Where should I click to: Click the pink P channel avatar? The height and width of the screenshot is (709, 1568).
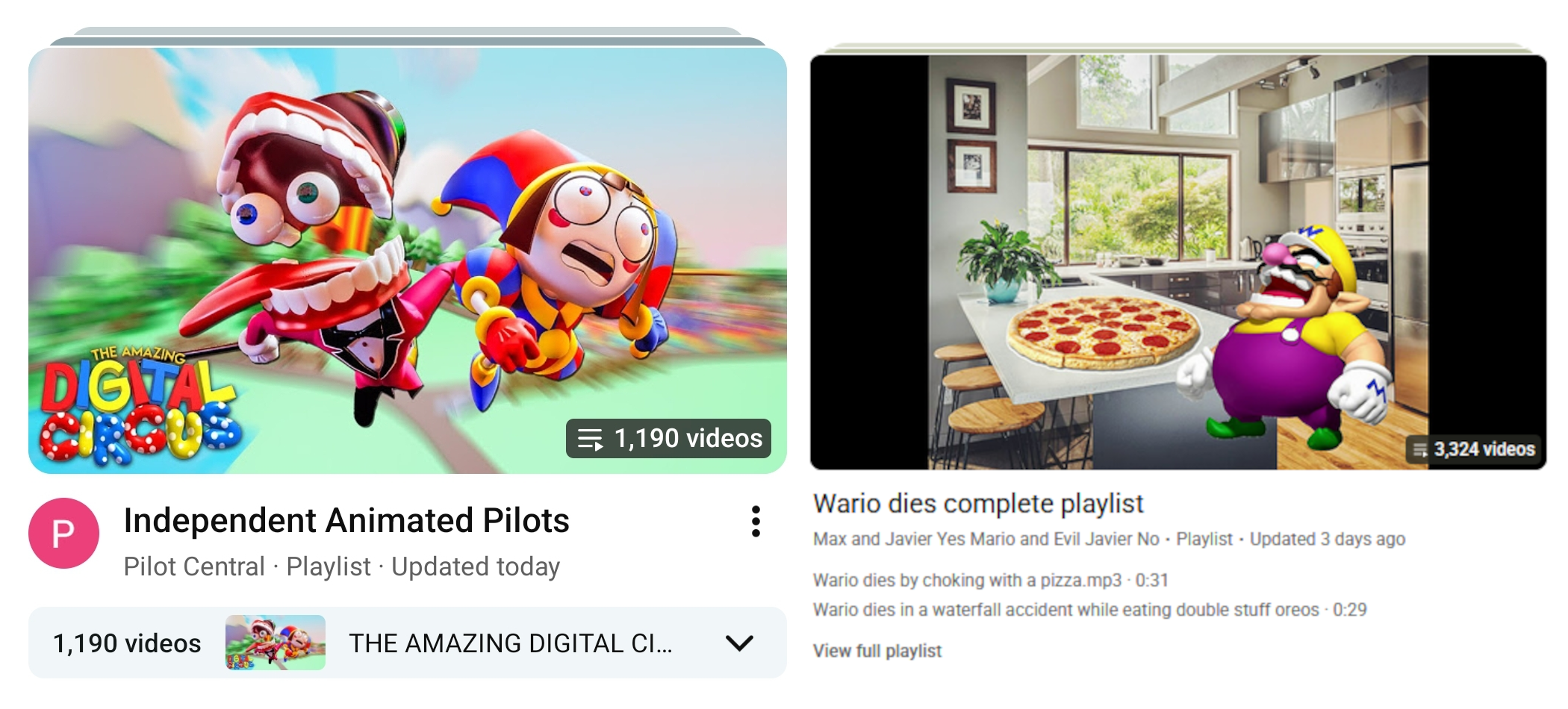point(63,533)
